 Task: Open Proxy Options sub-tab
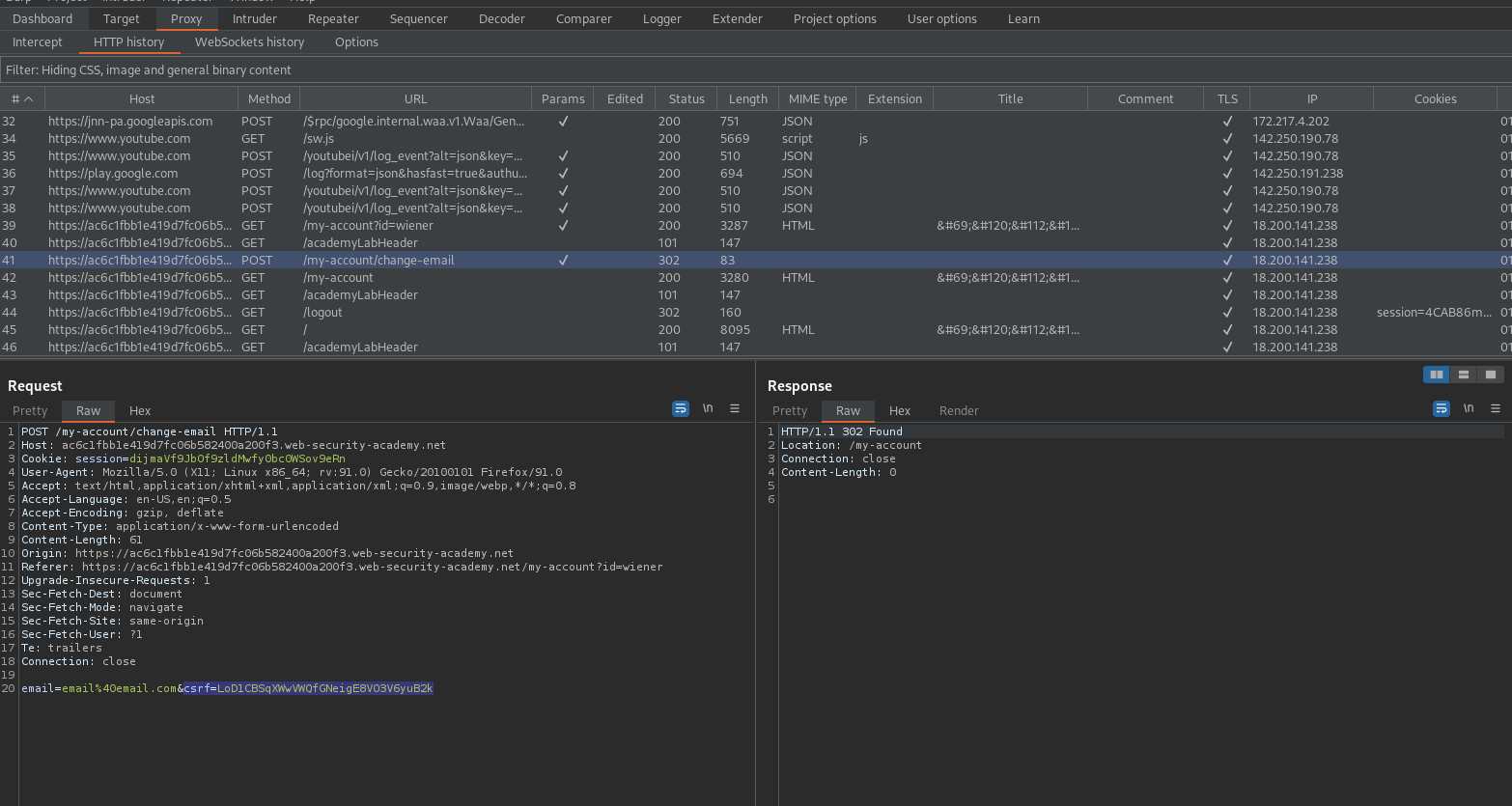[x=356, y=42]
